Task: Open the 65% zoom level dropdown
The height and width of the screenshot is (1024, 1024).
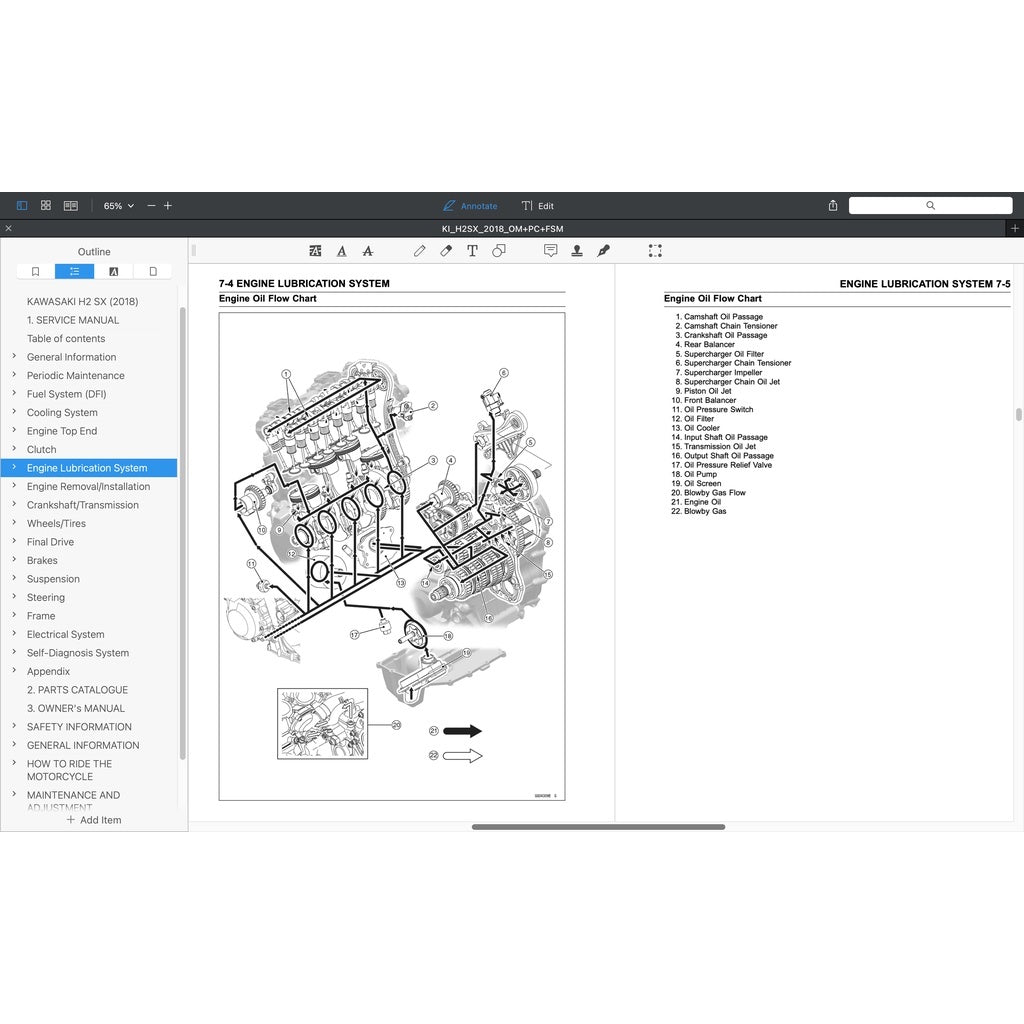Action: click(x=117, y=205)
